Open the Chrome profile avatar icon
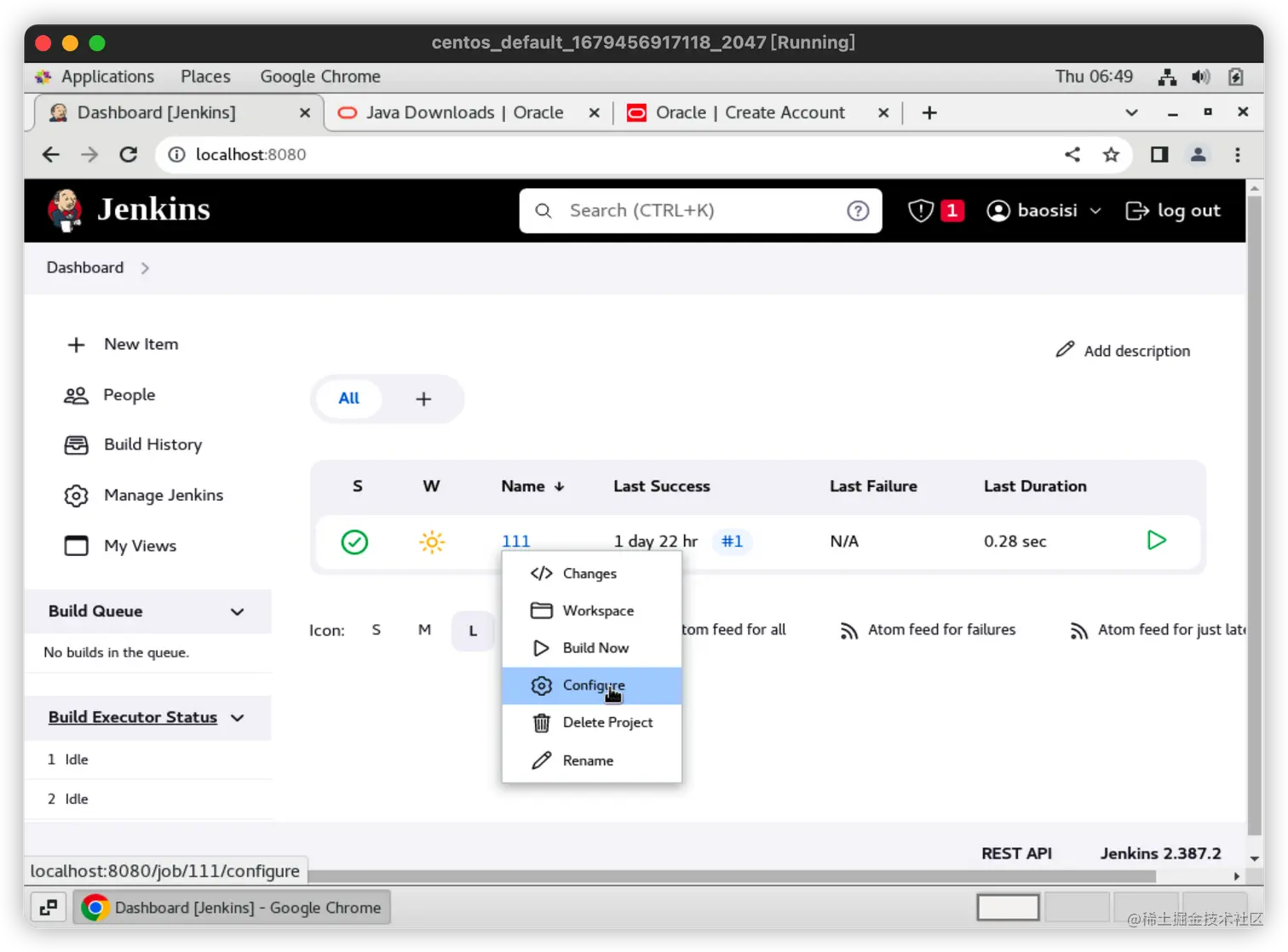Screen dimensions: 1288x952 1198,154
